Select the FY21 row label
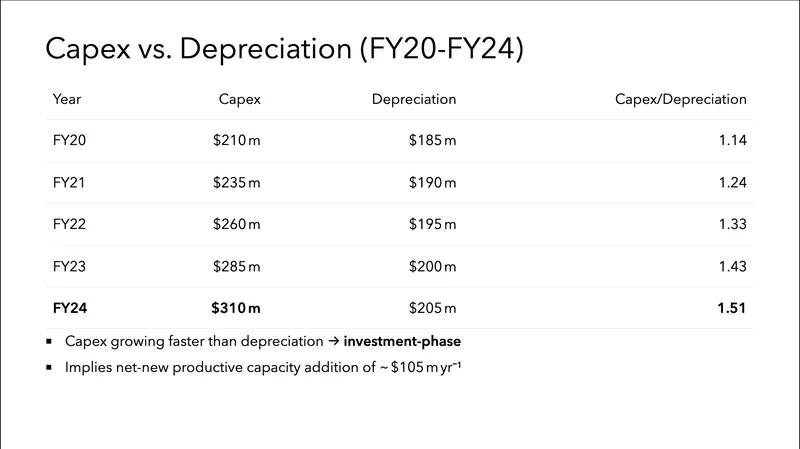The height and width of the screenshot is (449, 800). click(69, 183)
